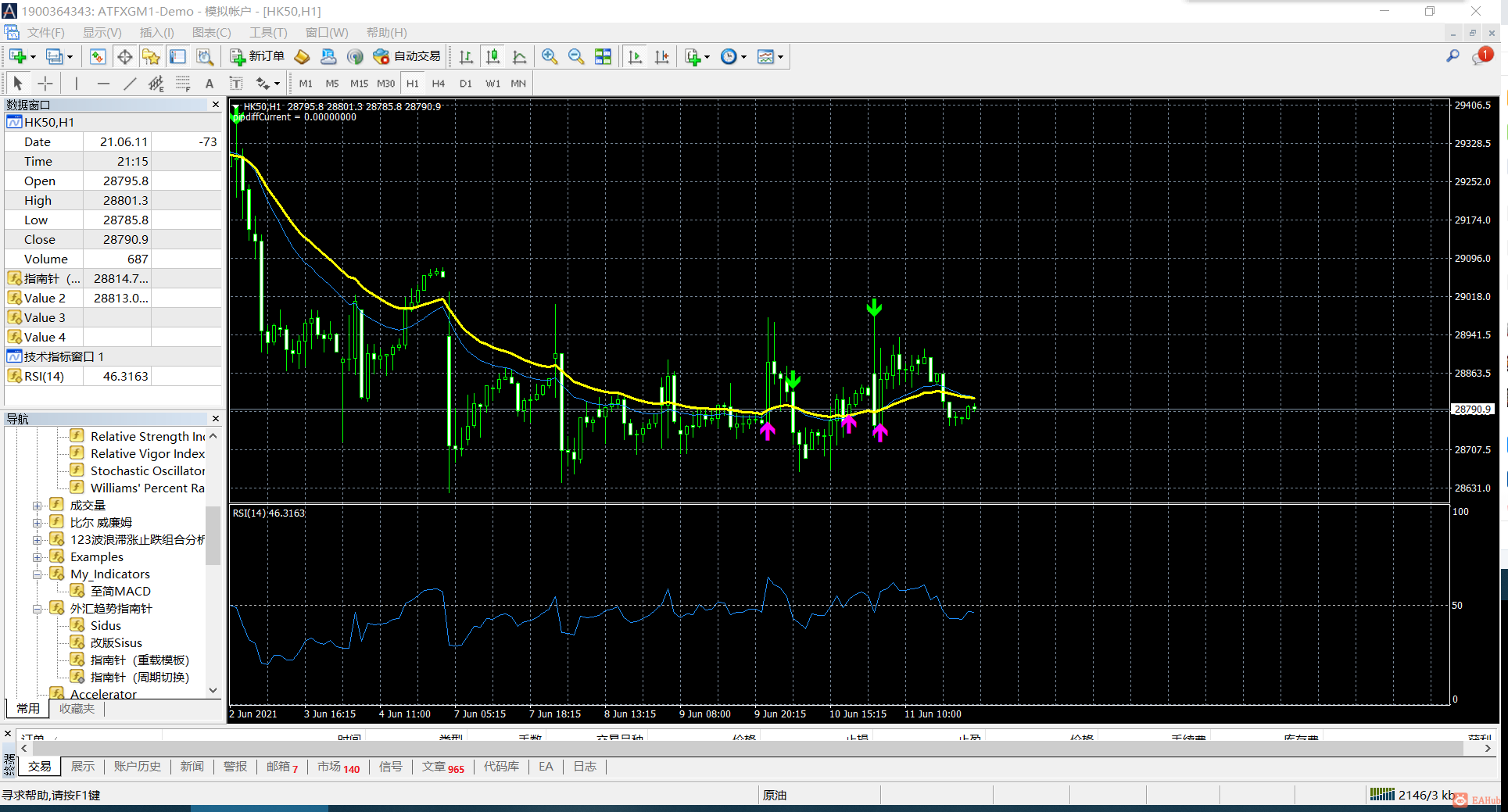Switch chart timeframe to H4

click(438, 84)
